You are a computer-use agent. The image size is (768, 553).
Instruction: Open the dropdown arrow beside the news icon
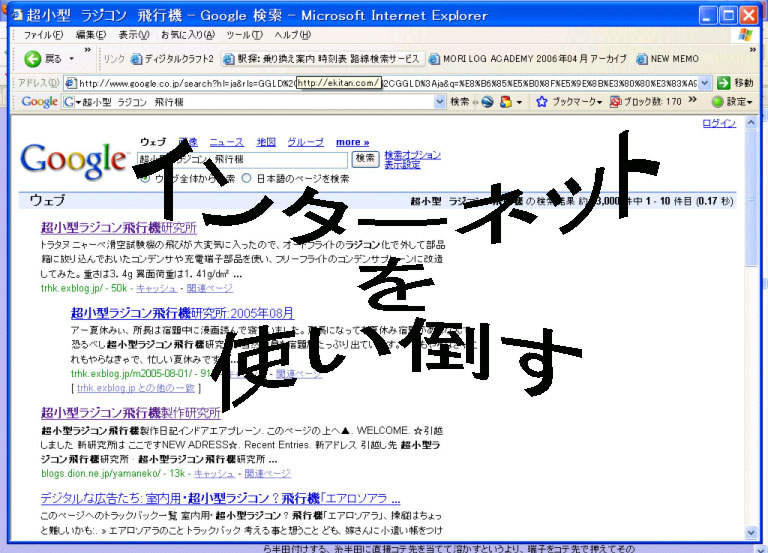pyautogui.click(x=519, y=102)
